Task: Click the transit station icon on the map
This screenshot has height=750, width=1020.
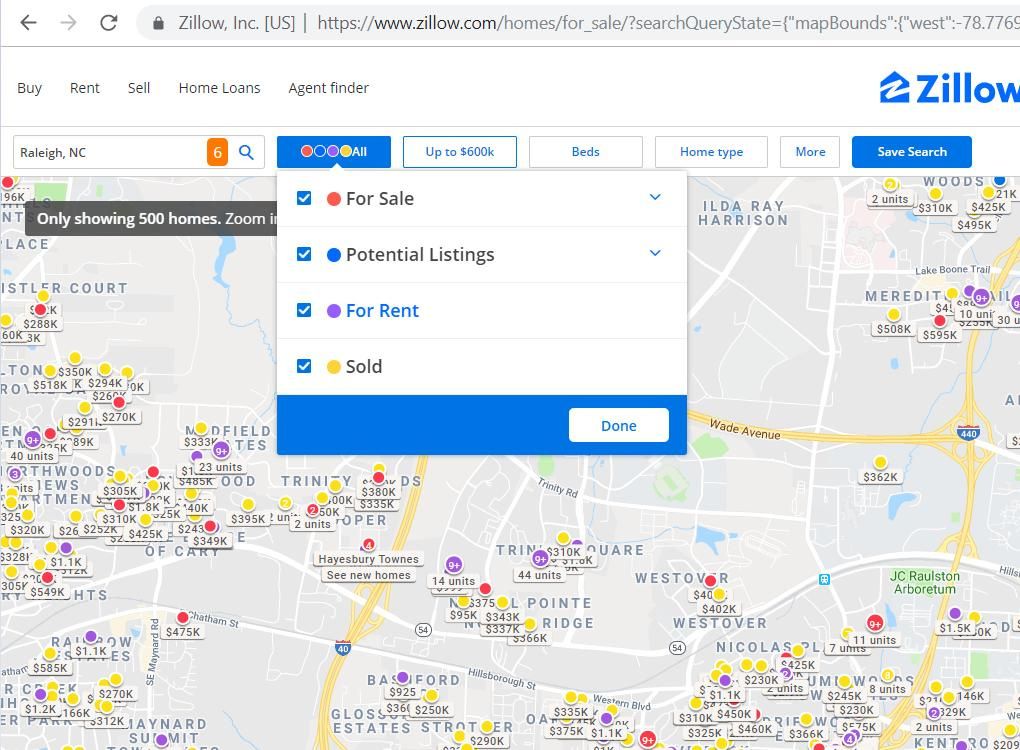Action: [x=824, y=580]
